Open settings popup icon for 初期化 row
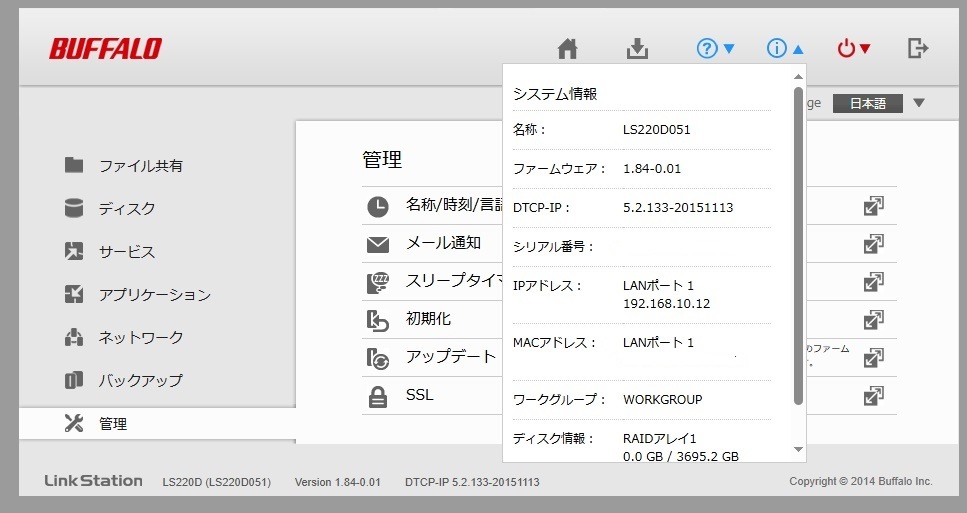Screen dimensions: 967x513 coord(874,320)
